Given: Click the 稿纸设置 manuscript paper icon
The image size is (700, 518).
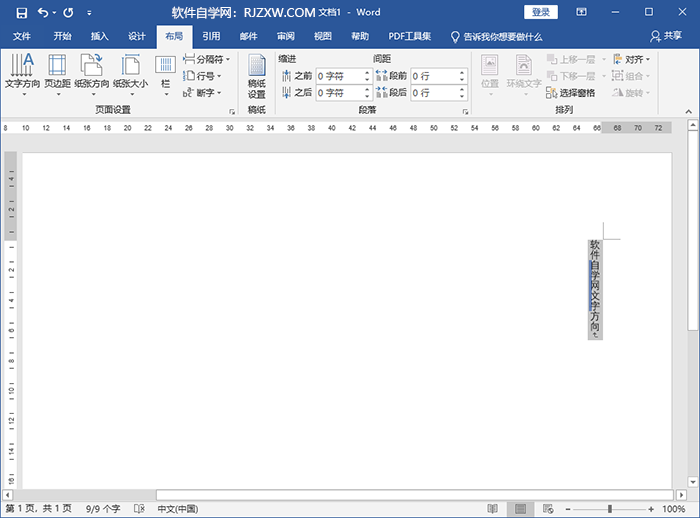Looking at the screenshot, I should (x=257, y=76).
